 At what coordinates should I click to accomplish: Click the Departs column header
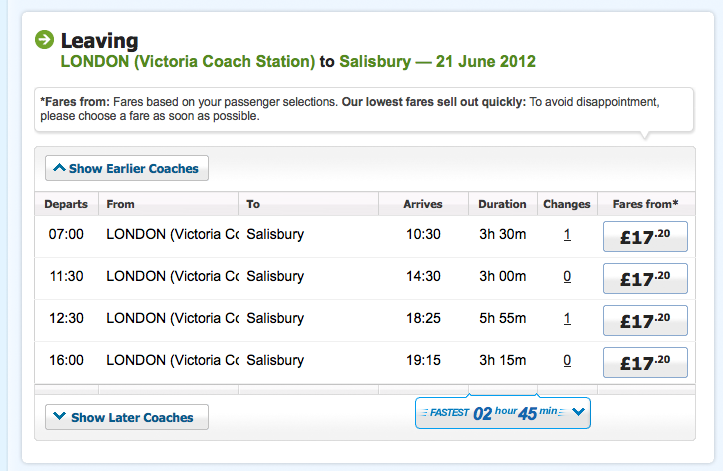pyautogui.click(x=66, y=204)
